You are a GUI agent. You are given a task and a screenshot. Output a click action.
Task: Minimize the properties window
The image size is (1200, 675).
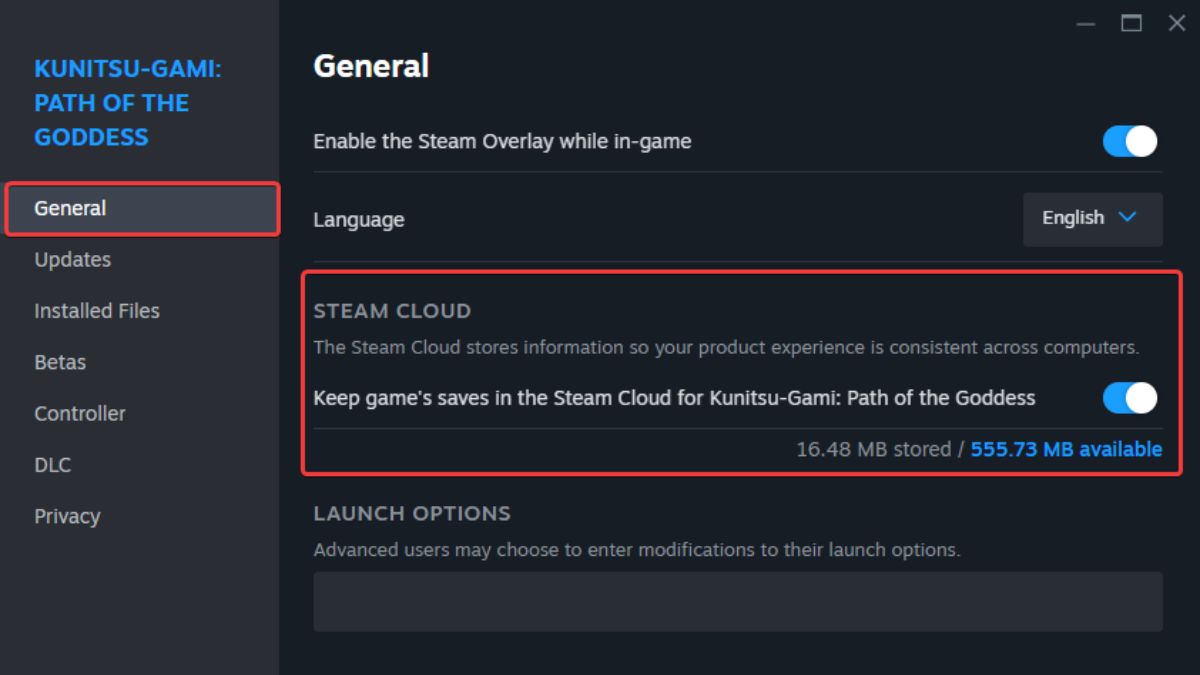tap(1085, 22)
